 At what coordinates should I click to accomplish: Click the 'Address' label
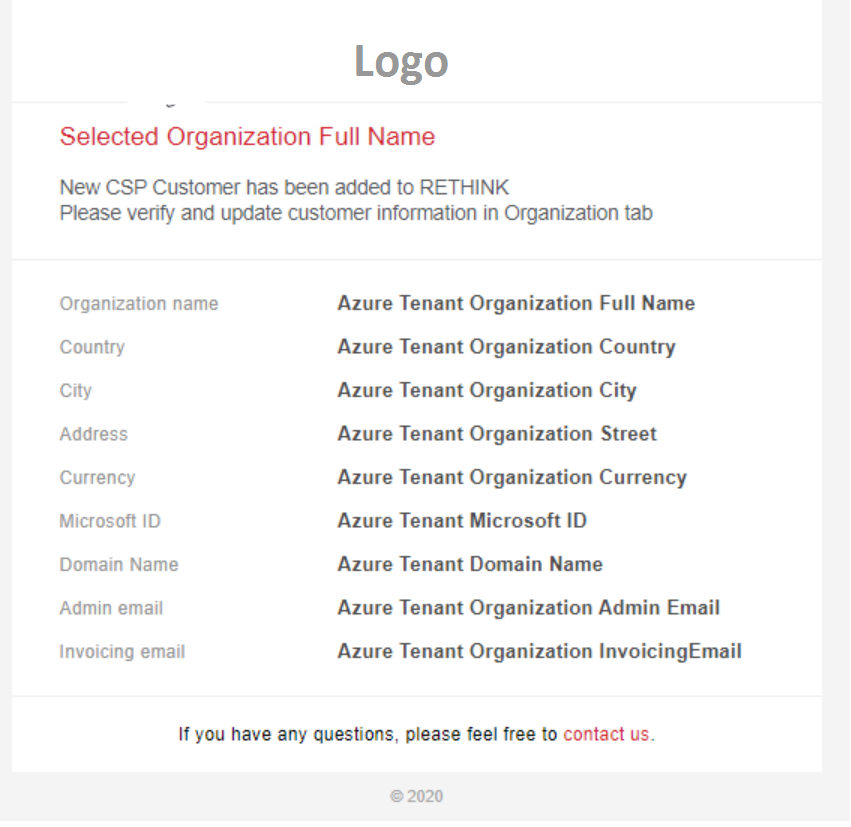[x=94, y=434]
